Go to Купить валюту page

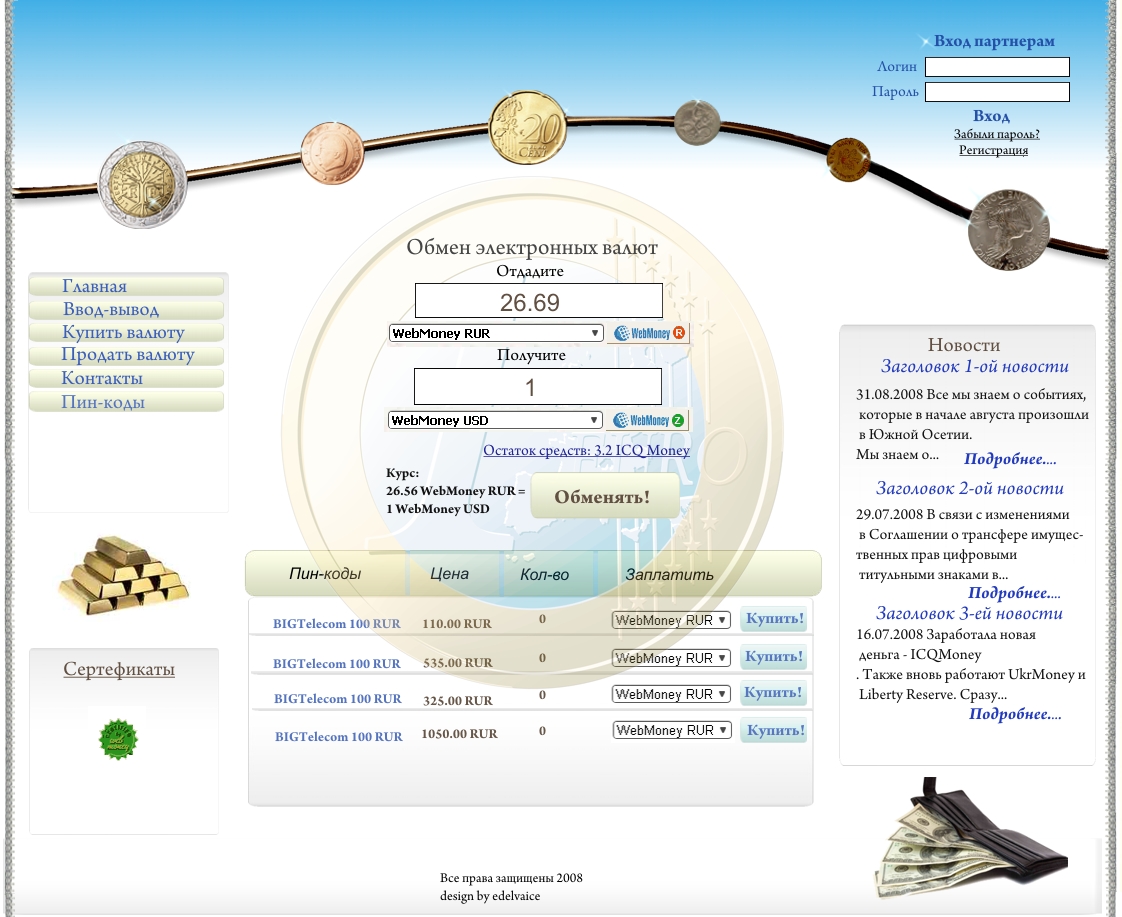[x=126, y=333]
